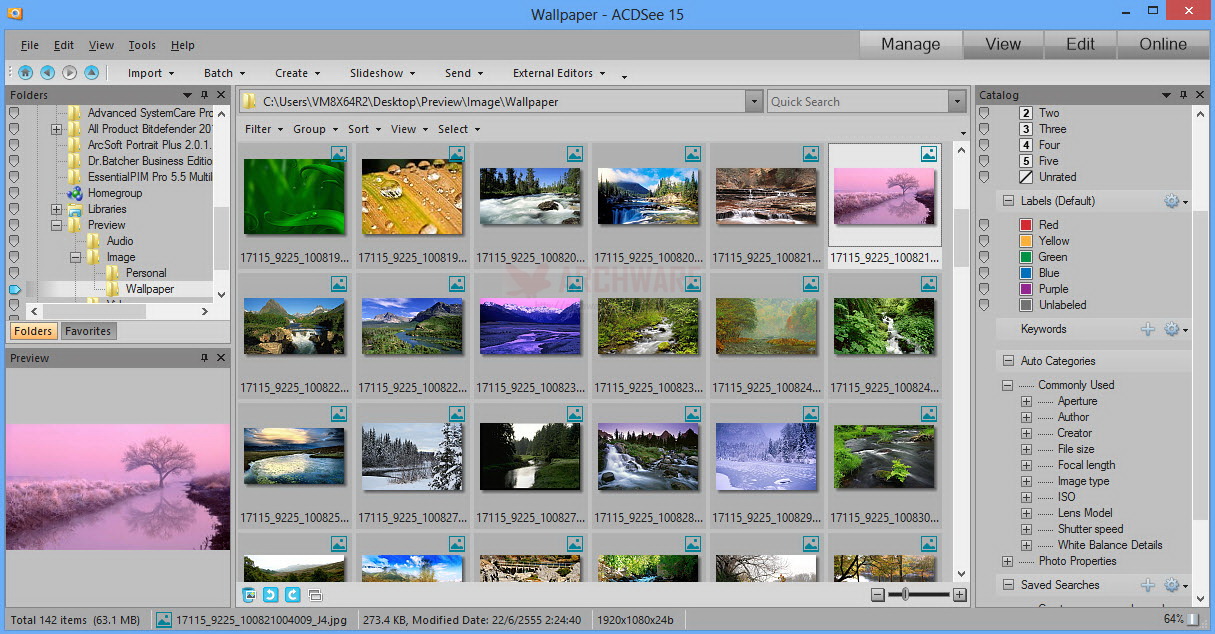Add a saved search with plus icon
The height and width of the screenshot is (634, 1215).
[x=1148, y=585]
